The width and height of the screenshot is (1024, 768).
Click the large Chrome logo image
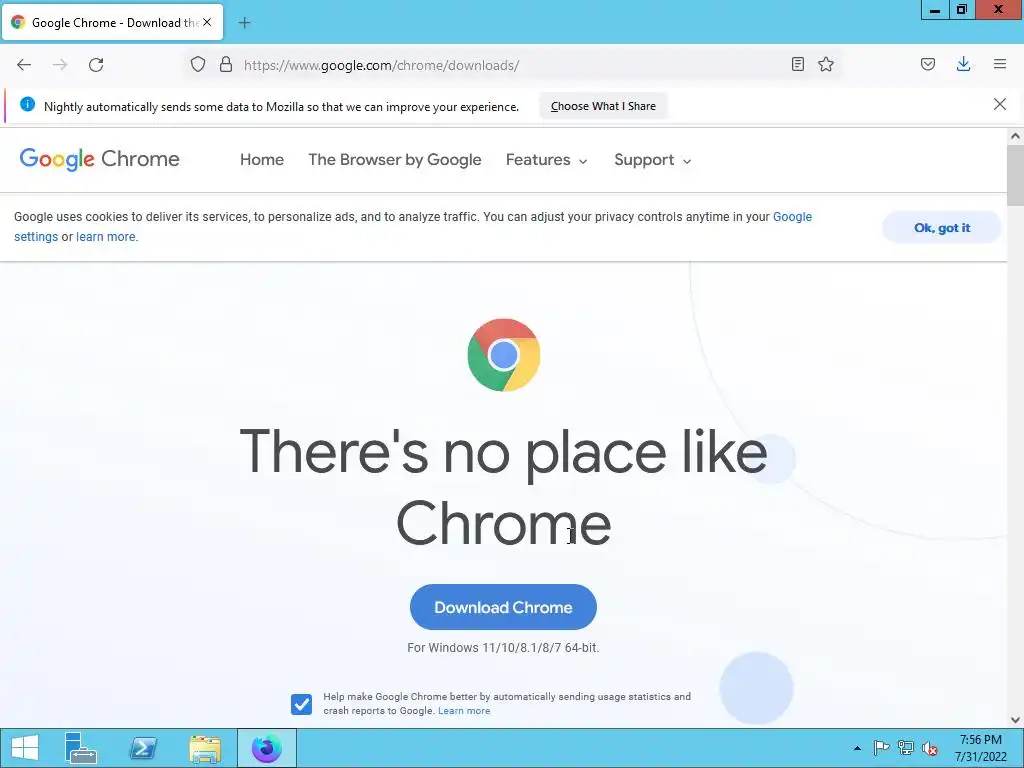point(504,355)
